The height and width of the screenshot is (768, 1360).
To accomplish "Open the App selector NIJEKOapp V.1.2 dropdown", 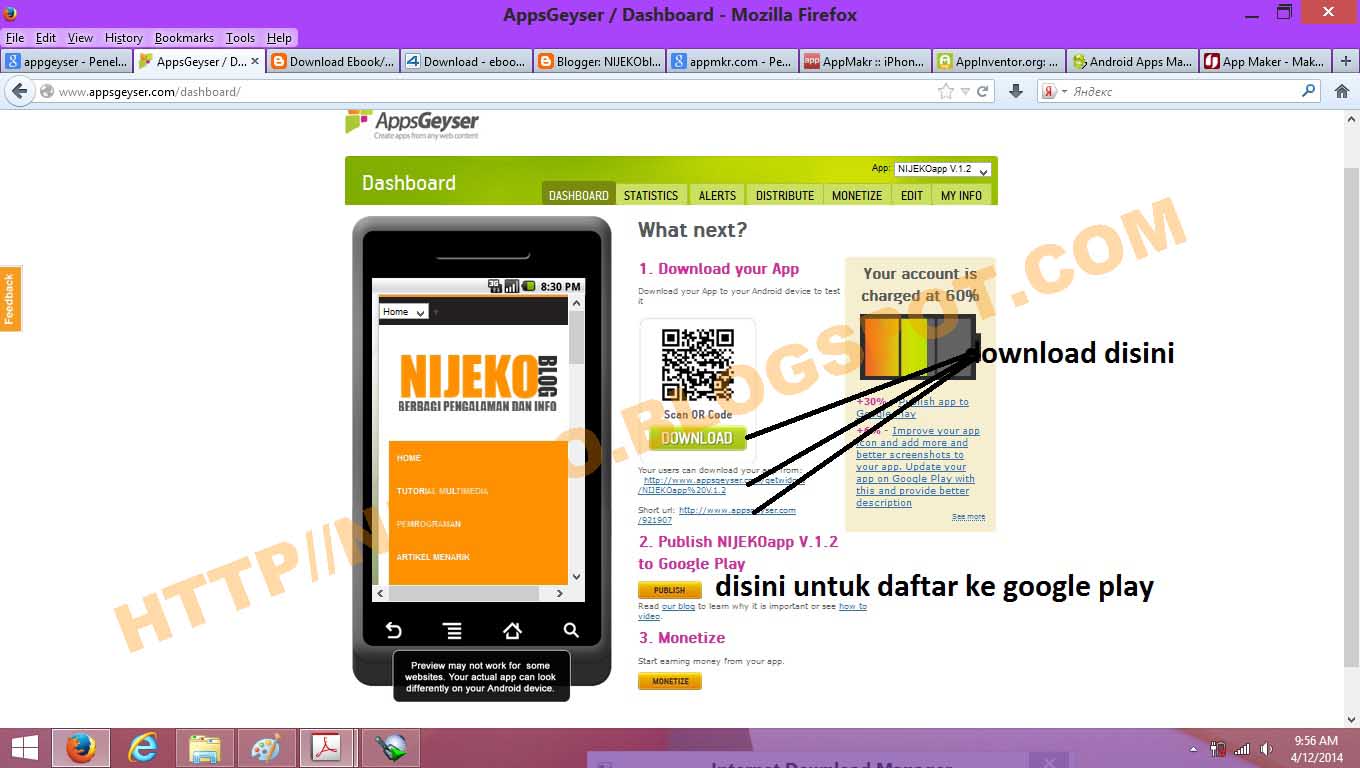I will click(x=942, y=170).
